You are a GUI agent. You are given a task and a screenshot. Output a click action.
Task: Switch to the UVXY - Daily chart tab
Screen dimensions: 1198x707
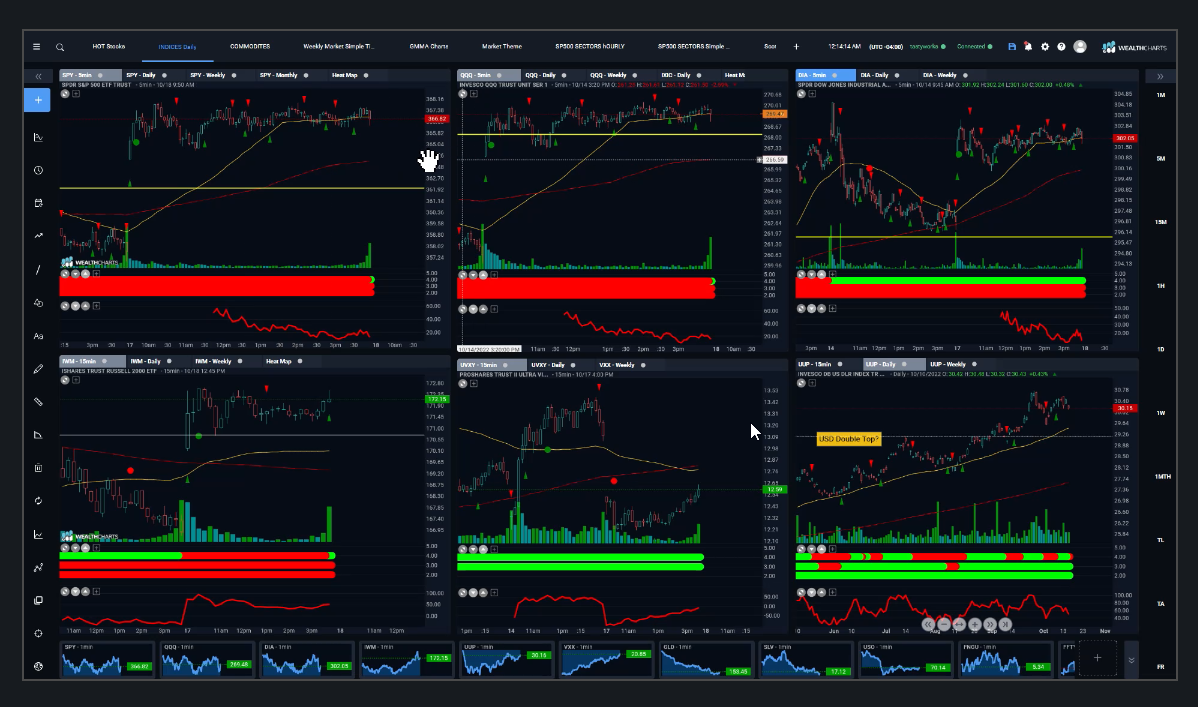pos(548,365)
